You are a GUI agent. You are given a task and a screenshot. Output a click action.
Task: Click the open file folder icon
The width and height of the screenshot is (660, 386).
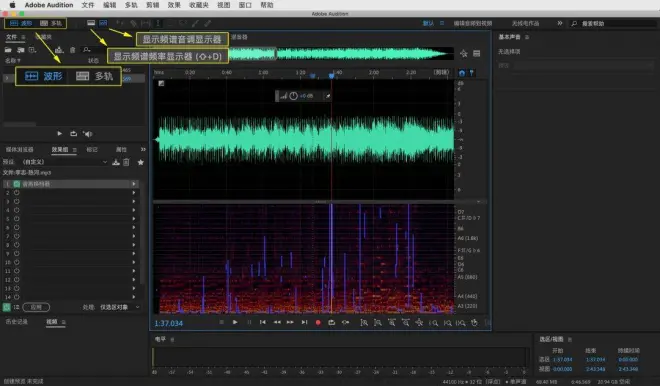point(8,50)
